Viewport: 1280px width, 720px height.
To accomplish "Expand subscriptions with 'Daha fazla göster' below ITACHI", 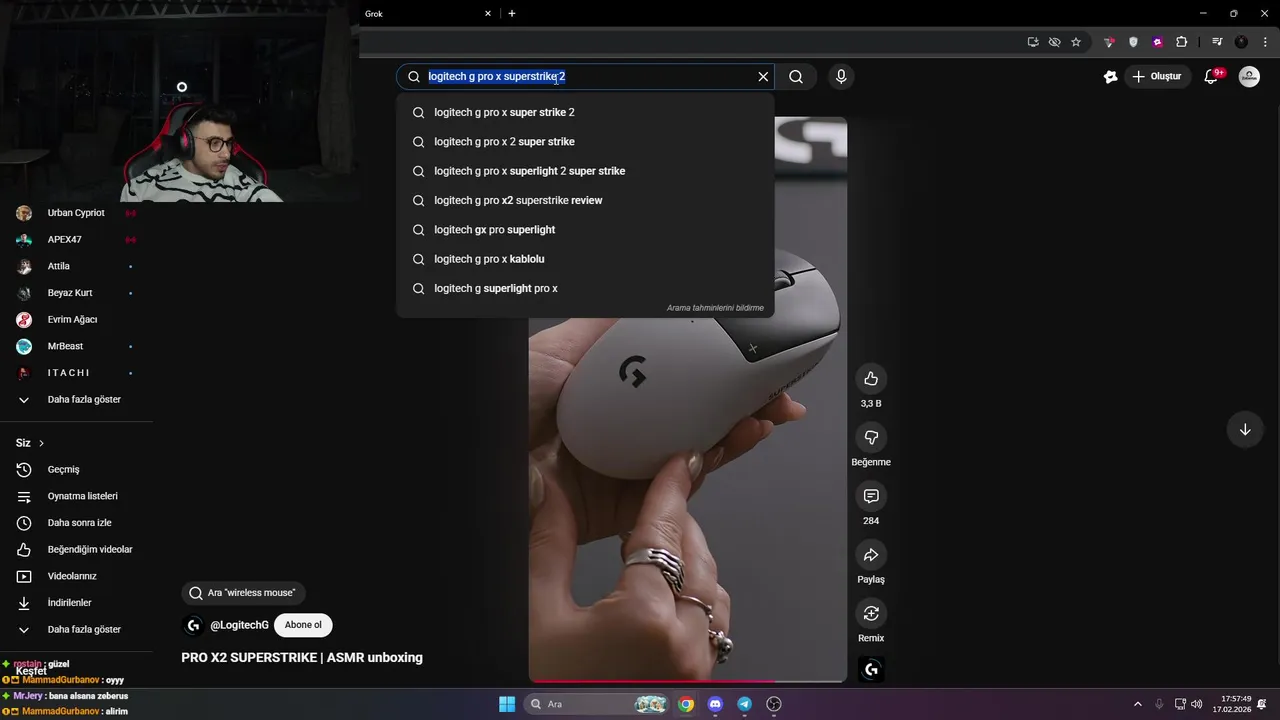I will pyautogui.click(x=76, y=400).
